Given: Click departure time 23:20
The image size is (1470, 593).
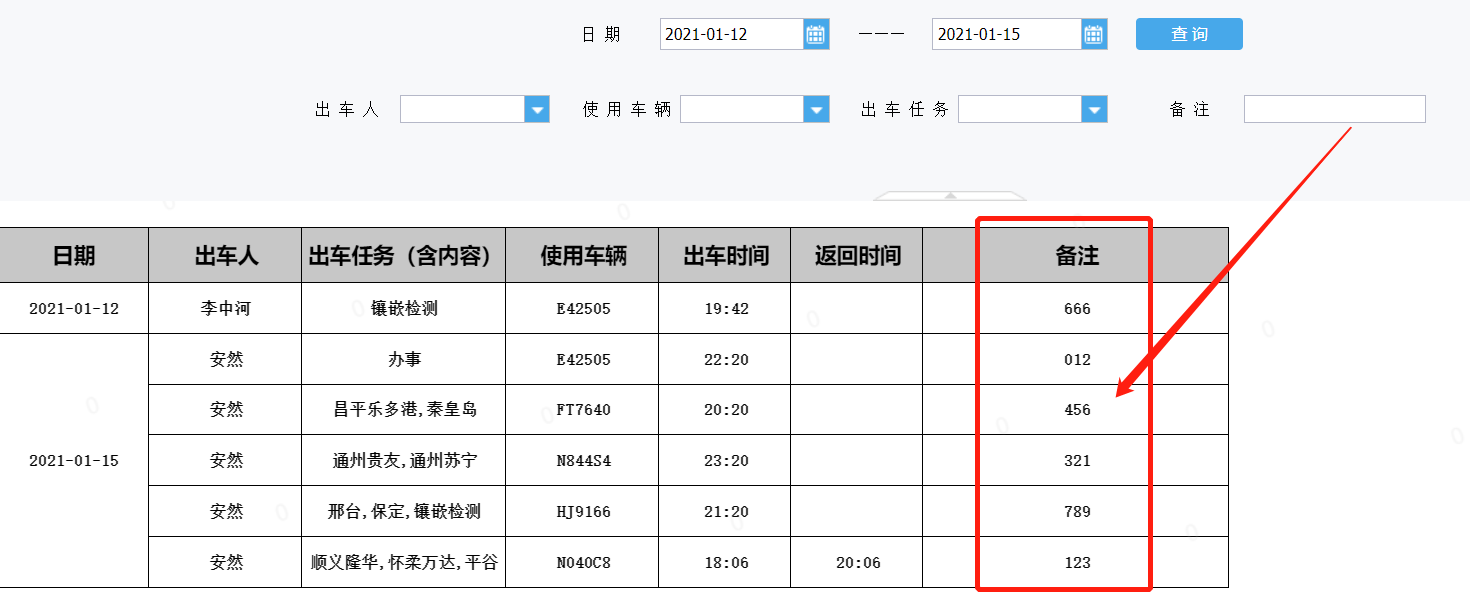Looking at the screenshot, I should (726, 461).
